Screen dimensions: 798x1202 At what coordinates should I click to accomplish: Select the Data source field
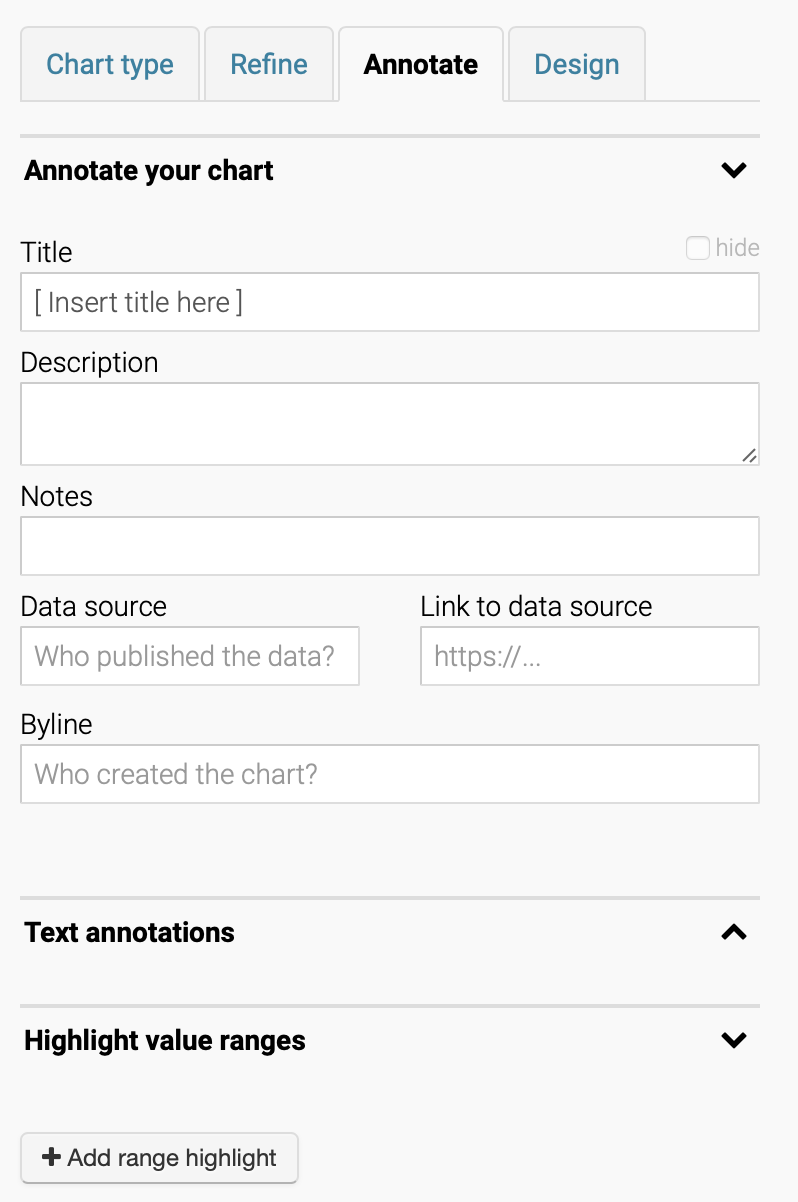click(190, 656)
